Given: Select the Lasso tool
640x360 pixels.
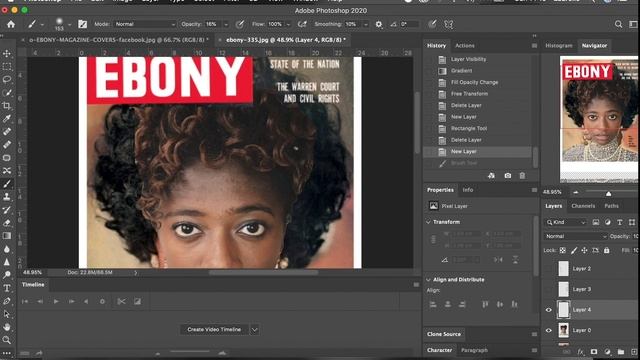Looking at the screenshot, I should point(7,79).
